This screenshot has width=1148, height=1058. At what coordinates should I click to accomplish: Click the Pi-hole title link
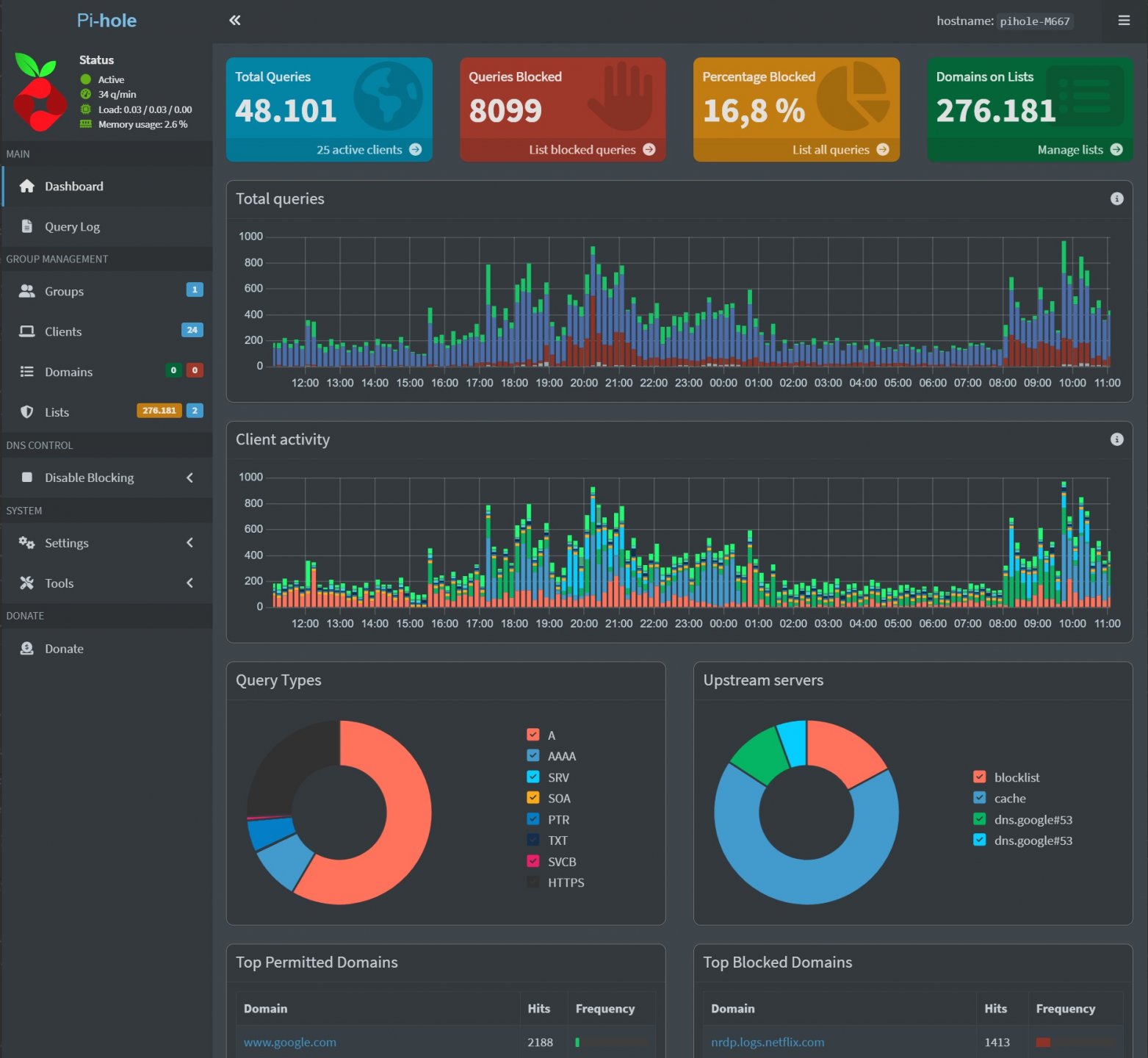pyautogui.click(x=107, y=21)
